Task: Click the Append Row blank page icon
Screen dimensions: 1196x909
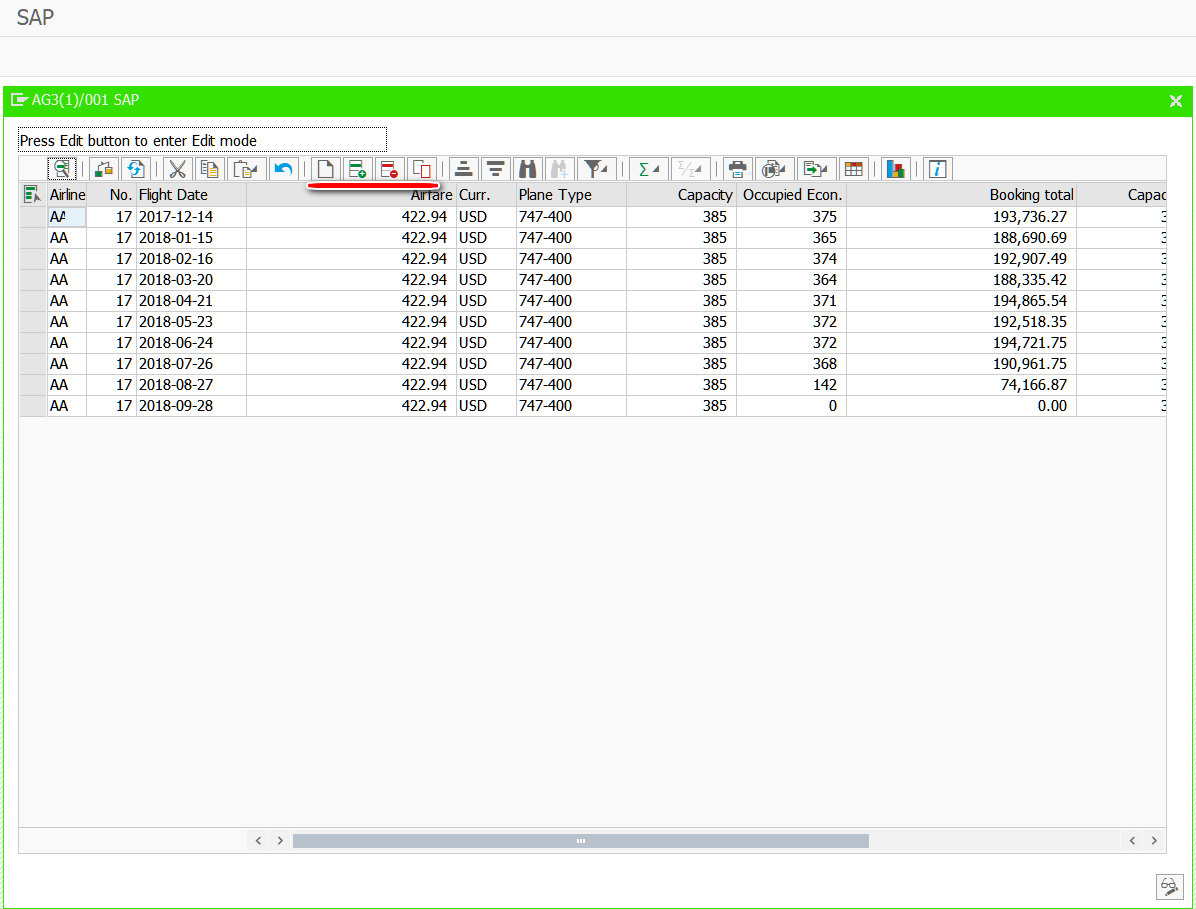Action: 326,169
